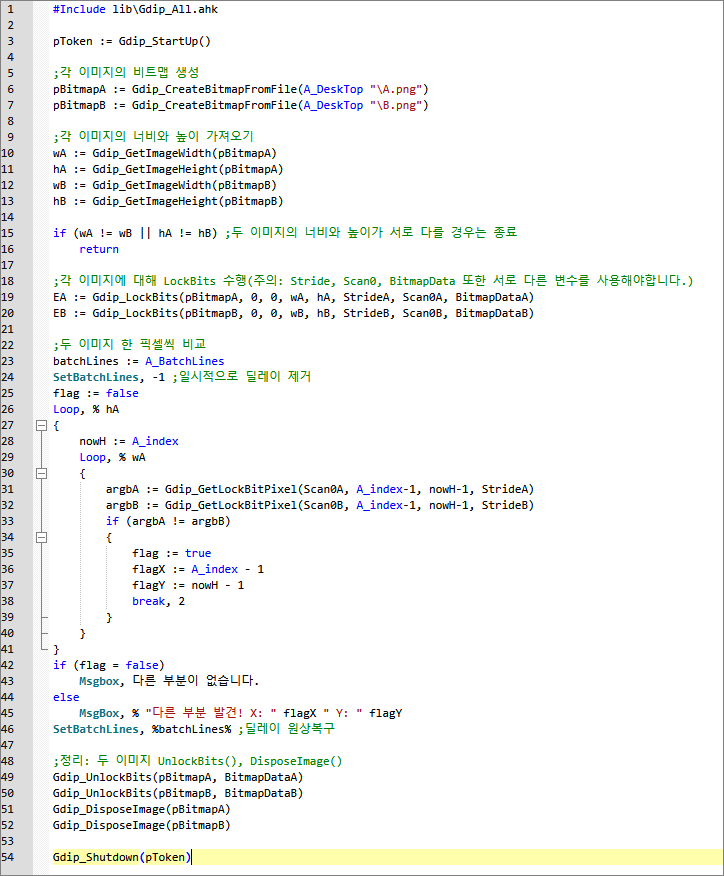Click the else keyword on line 44

pyautogui.click(x=66, y=698)
